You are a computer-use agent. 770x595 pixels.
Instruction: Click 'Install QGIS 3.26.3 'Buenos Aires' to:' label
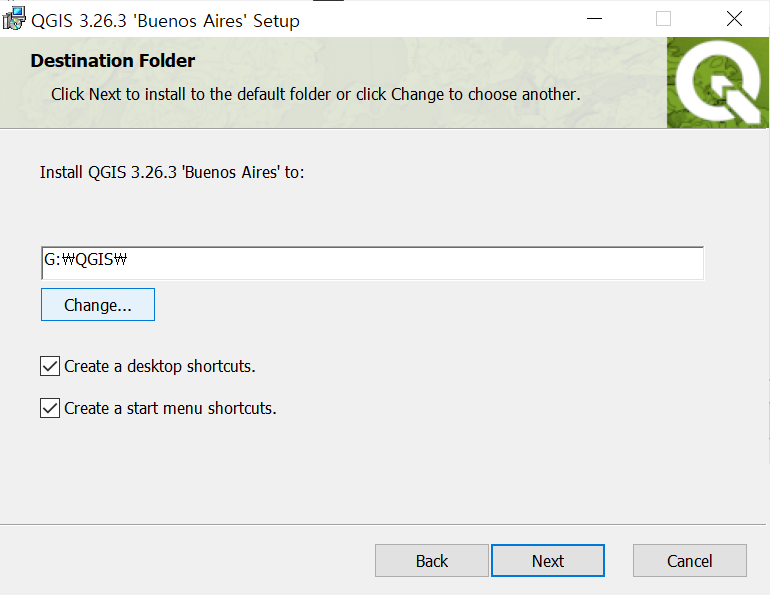coord(172,172)
